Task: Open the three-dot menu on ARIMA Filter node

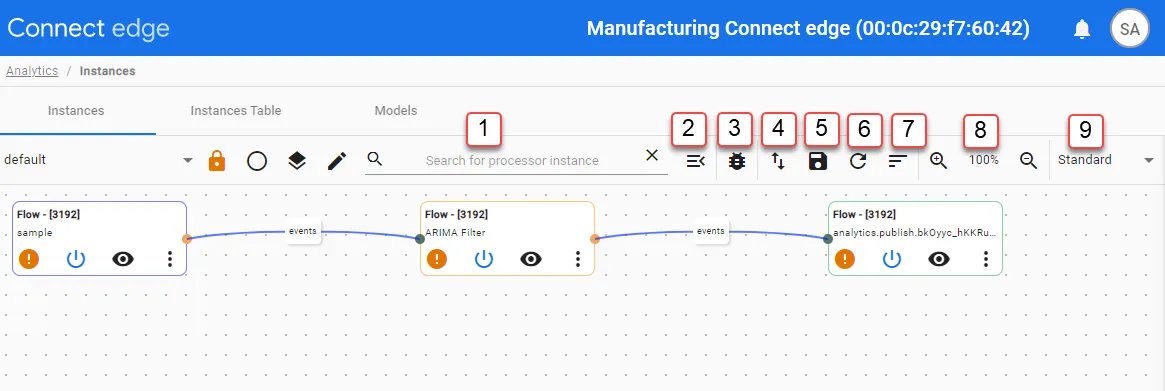Action: [577, 259]
